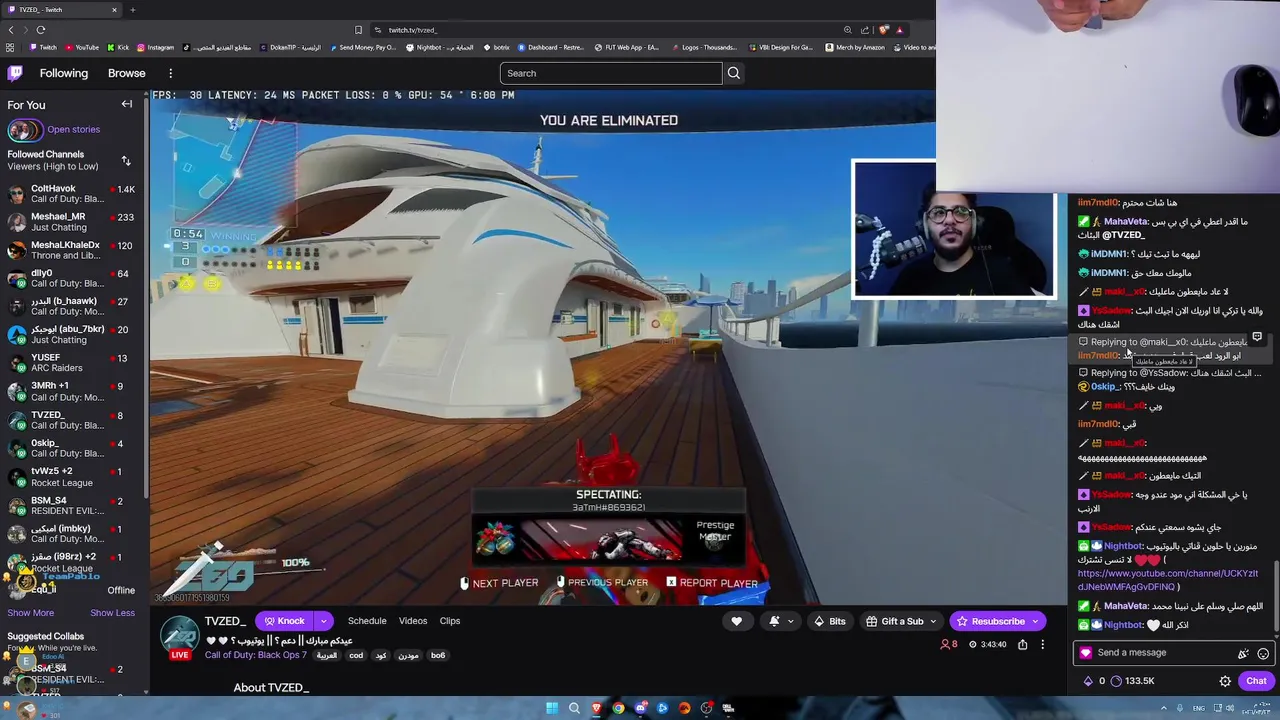The height and width of the screenshot is (720, 1280).
Task: Change followed channels sort order
Action: [x=126, y=160]
